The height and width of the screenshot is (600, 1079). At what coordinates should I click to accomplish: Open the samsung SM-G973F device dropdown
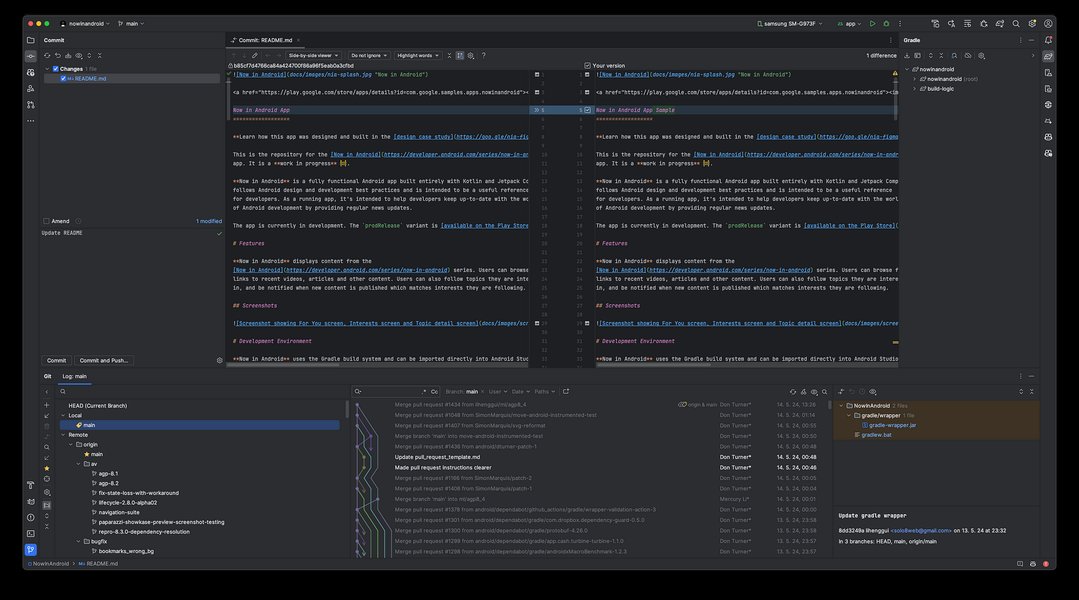[x=790, y=23]
